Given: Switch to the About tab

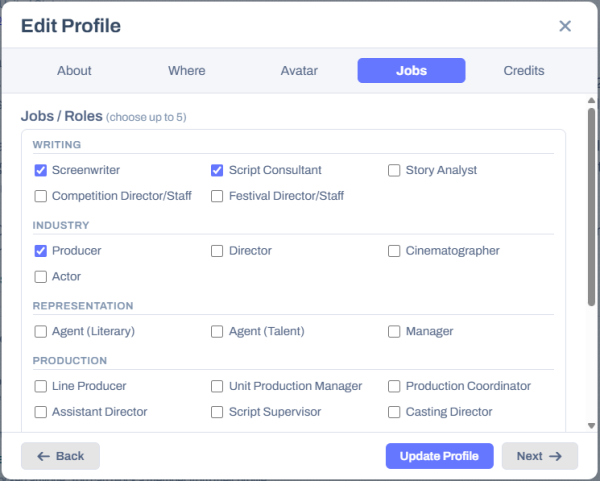Looking at the screenshot, I should coord(74,70).
